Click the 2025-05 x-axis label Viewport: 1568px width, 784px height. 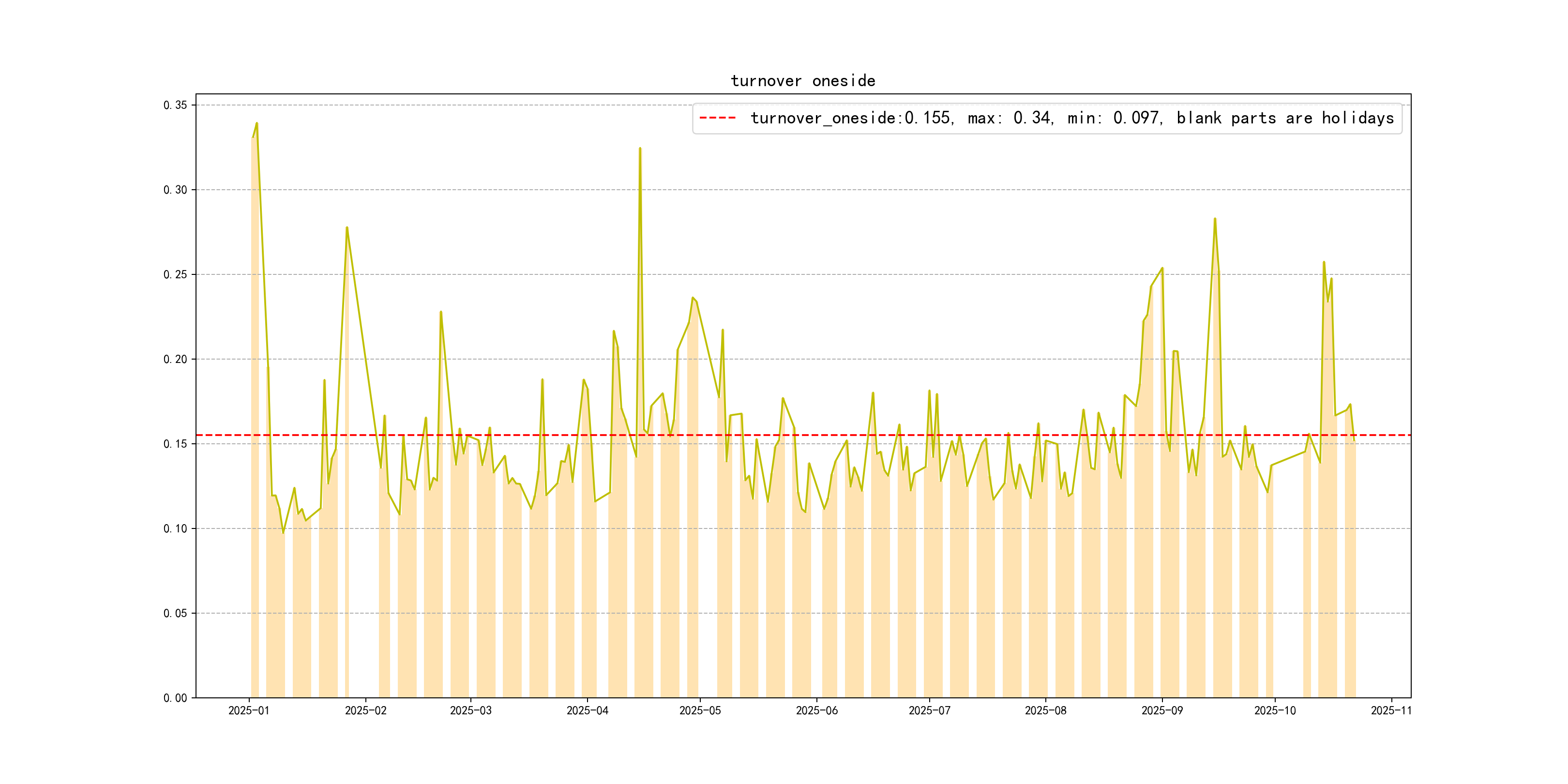click(x=700, y=710)
